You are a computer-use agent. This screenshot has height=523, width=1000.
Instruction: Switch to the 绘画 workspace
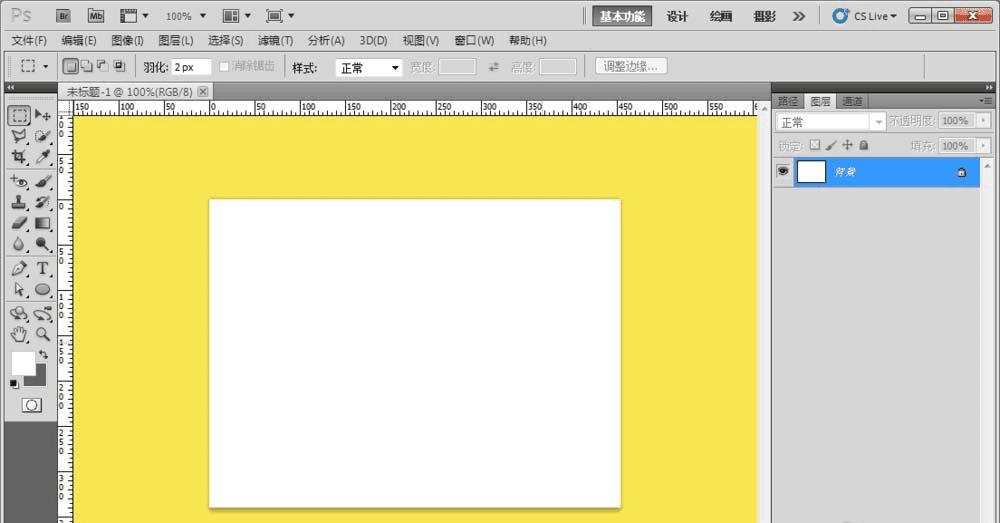pyautogui.click(x=721, y=16)
